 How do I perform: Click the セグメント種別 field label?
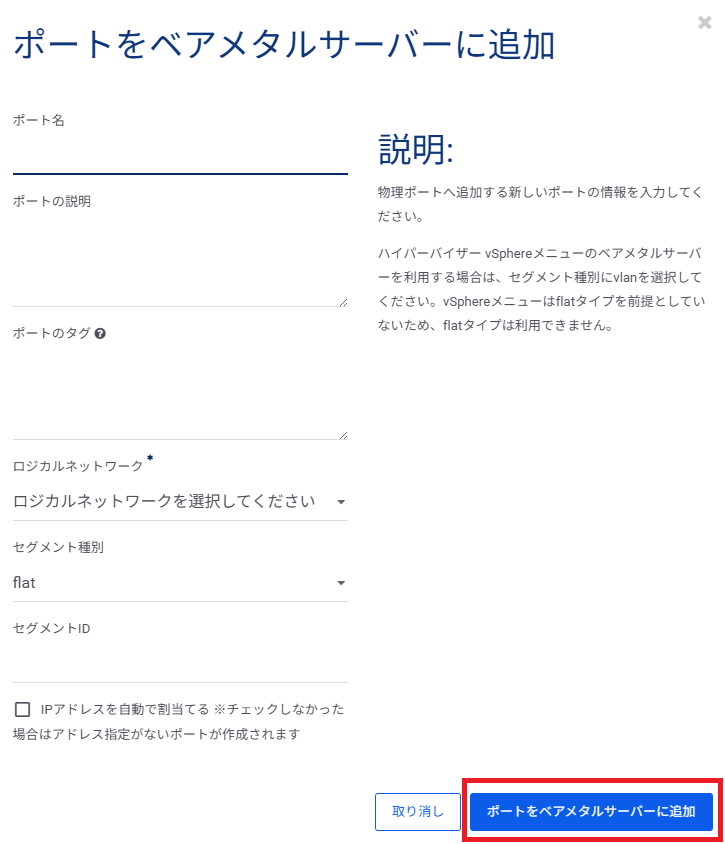[58, 547]
